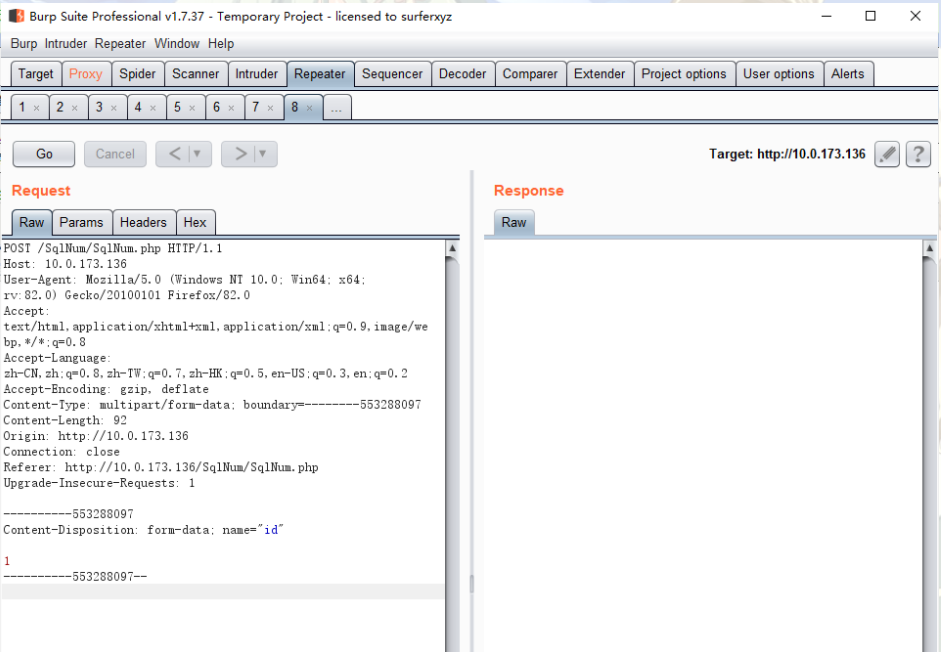Close repeater tab 6
941x652 pixels.
coord(231,108)
